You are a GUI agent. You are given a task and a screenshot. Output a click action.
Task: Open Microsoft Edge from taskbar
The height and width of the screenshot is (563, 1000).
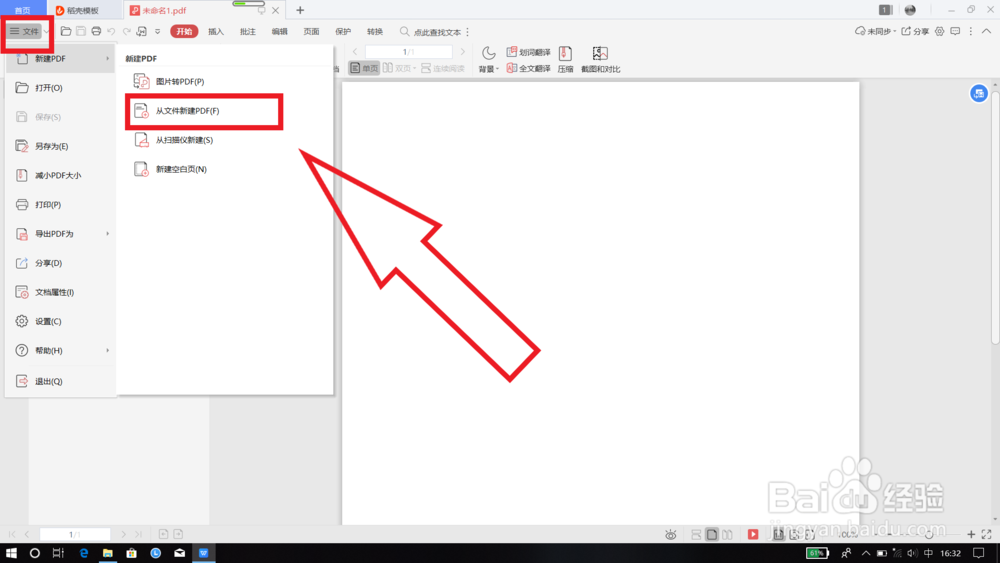[x=84, y=553]
